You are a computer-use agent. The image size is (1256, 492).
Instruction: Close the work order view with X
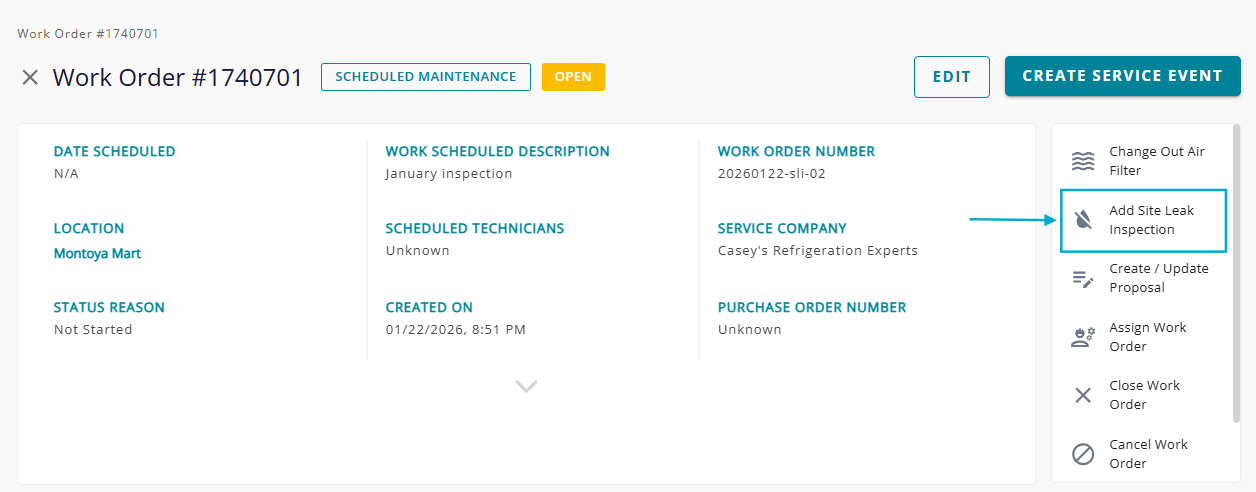30,77
